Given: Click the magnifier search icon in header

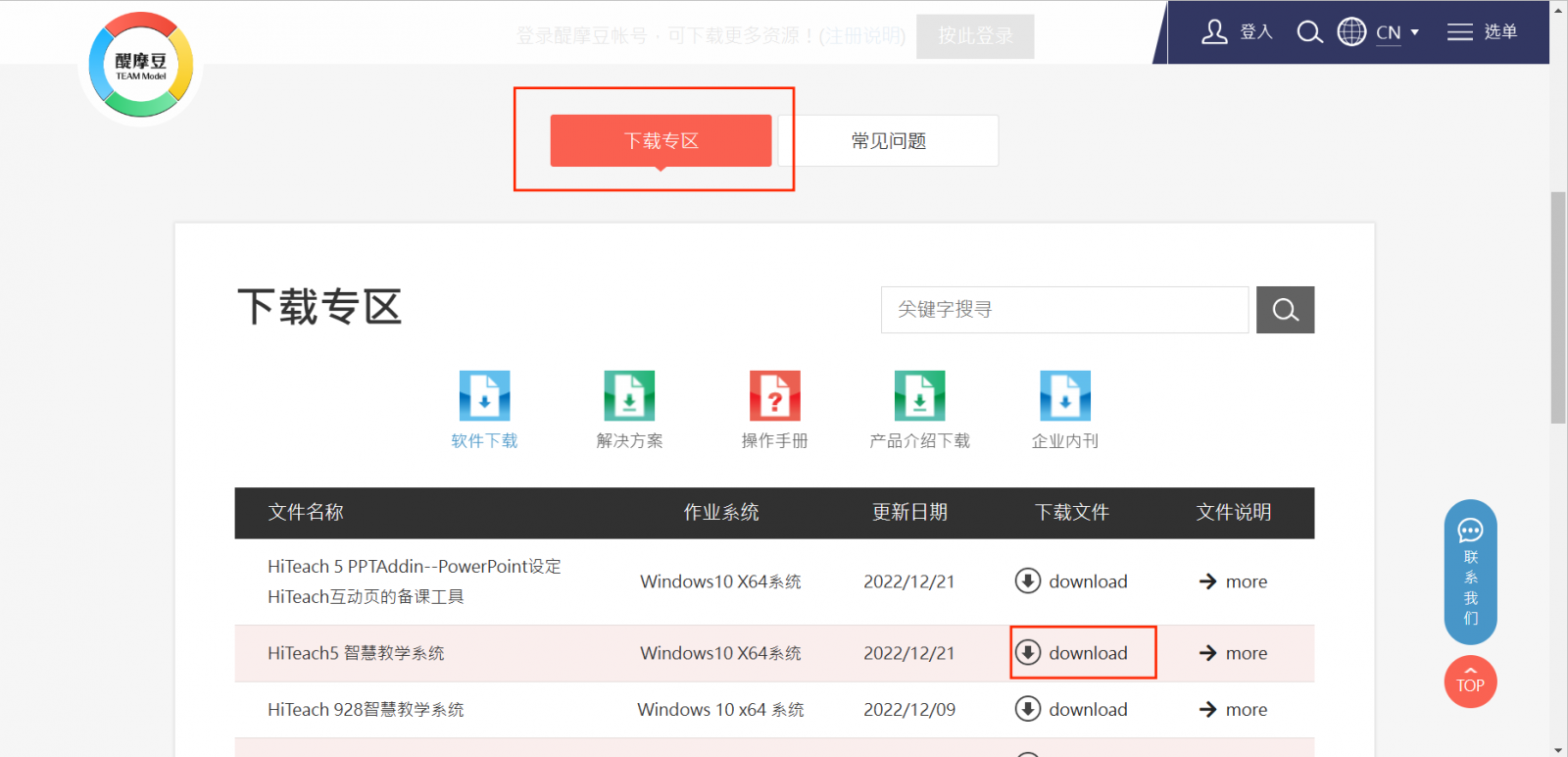Looking at the screenshot, I should [1309, 32].
